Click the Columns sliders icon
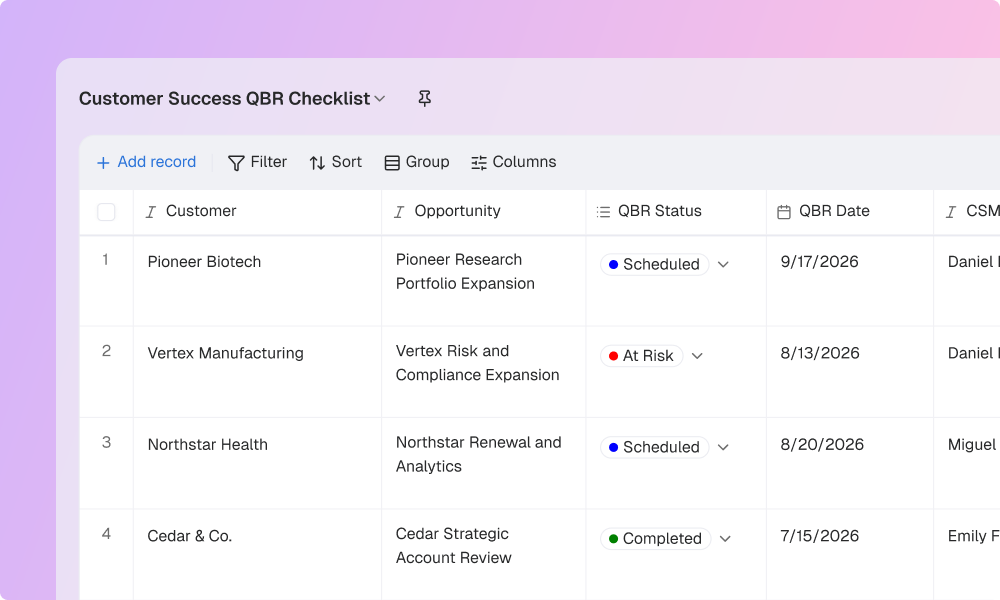This screenshot has height=600, width=1000. click(x=479, y=163)
